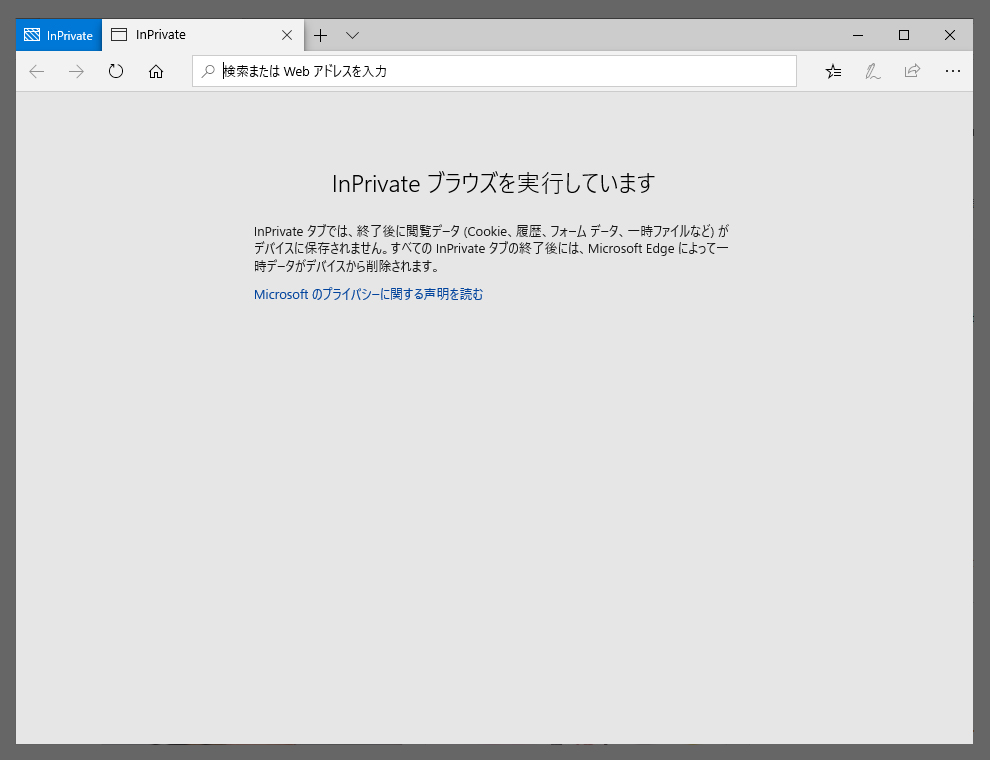Viewport: 990px width, 760px height.
Task: Open Settings and more ellipsis menu
Action: (953, 71)
